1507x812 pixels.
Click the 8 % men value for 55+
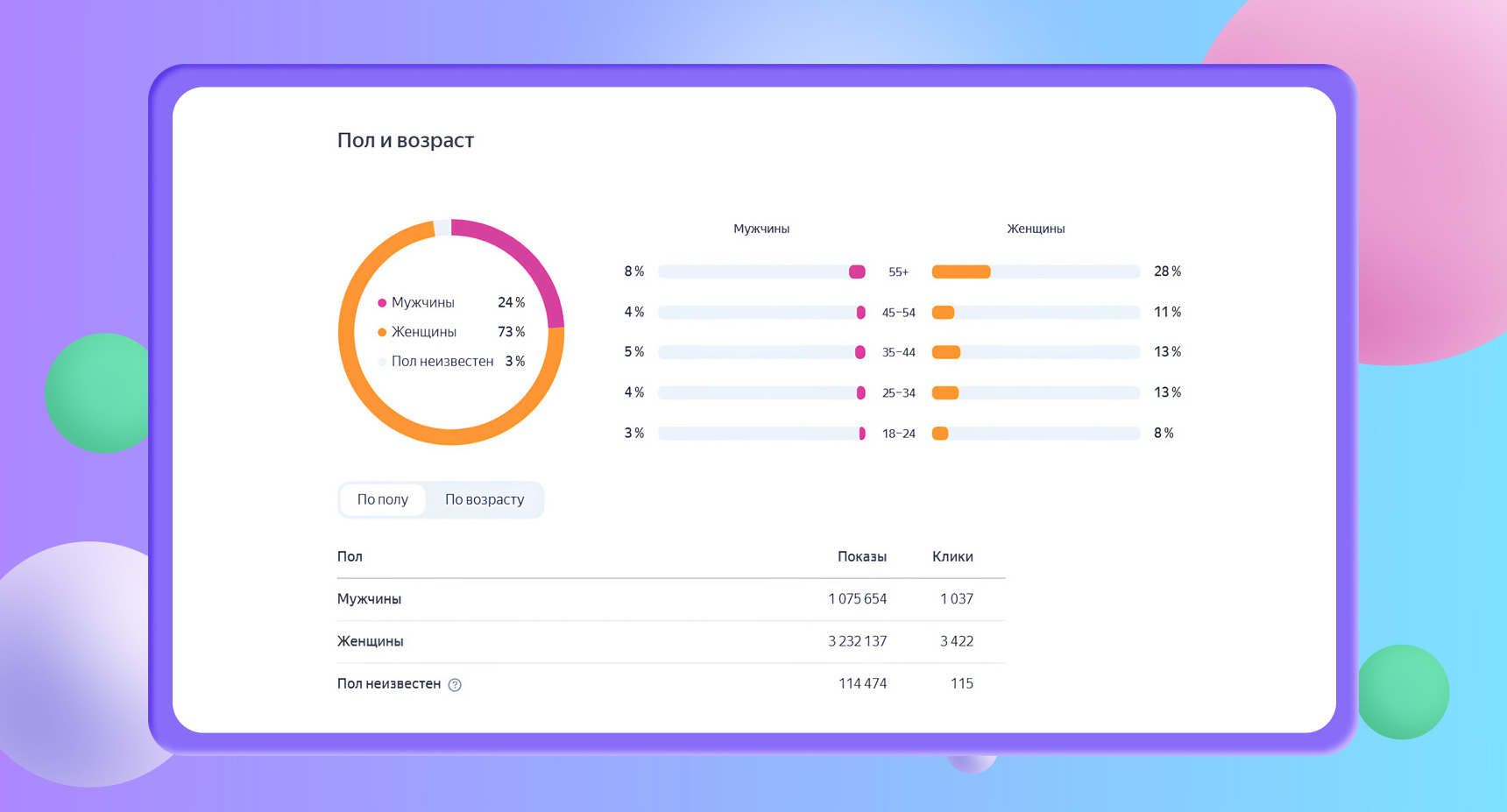click(x=634, y=272)
